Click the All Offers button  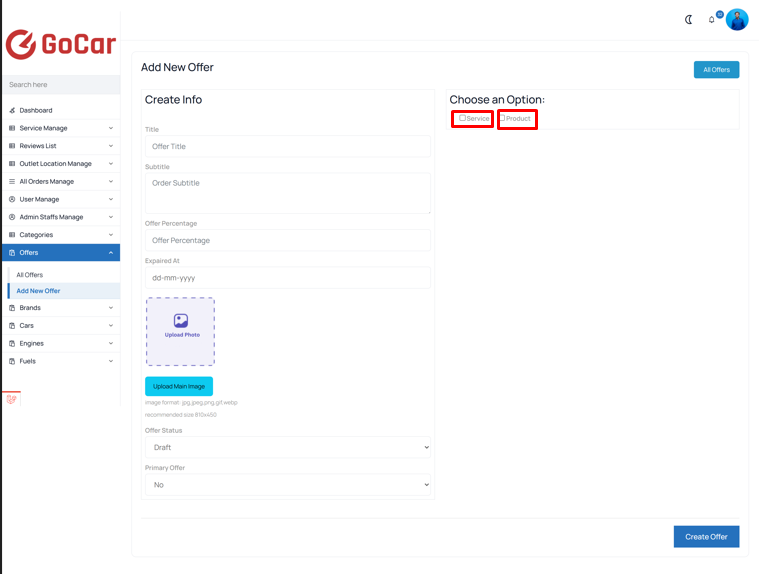tap(716, 70)
